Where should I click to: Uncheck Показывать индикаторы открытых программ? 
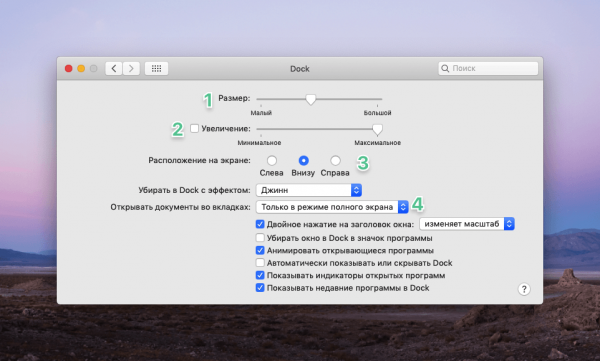coord(260,275)
